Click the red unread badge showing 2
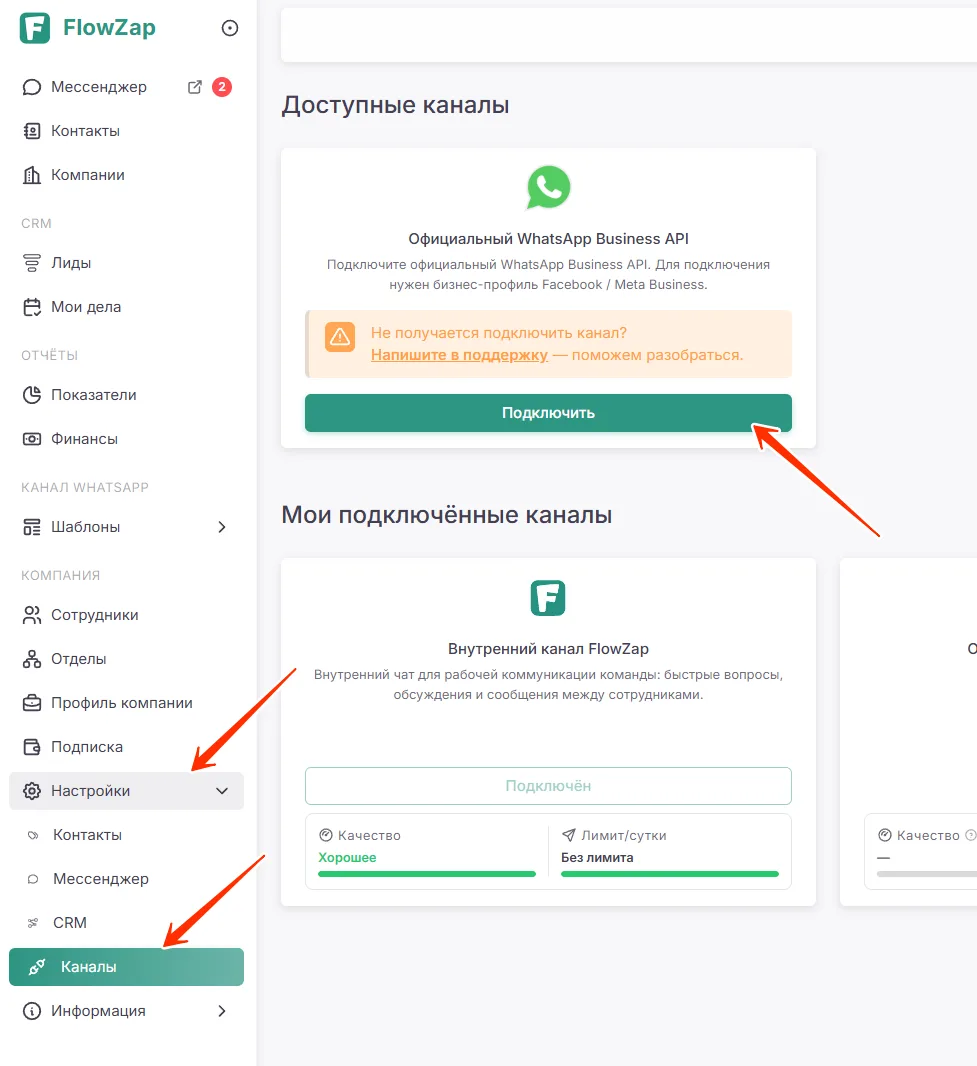977x1066 pixels. tap(222, 87)
